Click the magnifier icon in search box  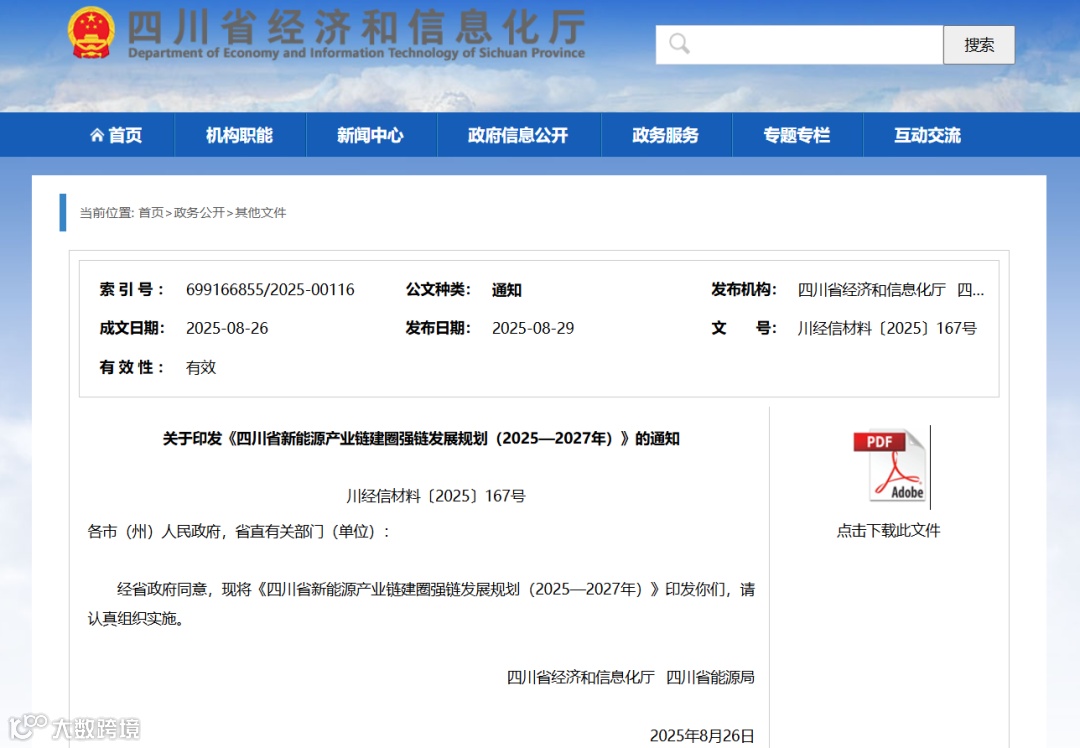tap(679, 43)
